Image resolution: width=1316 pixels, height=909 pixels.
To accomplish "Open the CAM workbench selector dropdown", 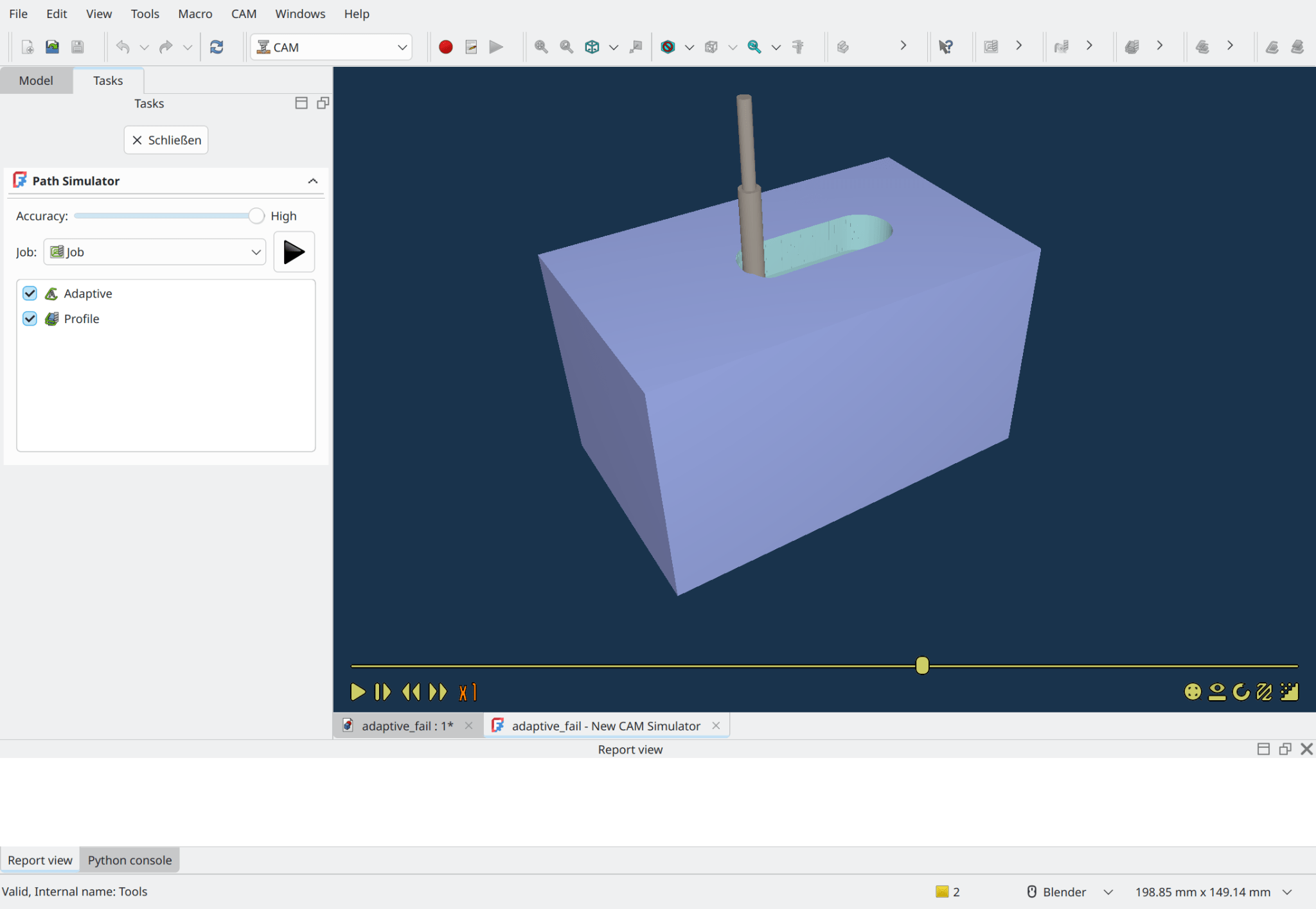I will click(331, 47).
